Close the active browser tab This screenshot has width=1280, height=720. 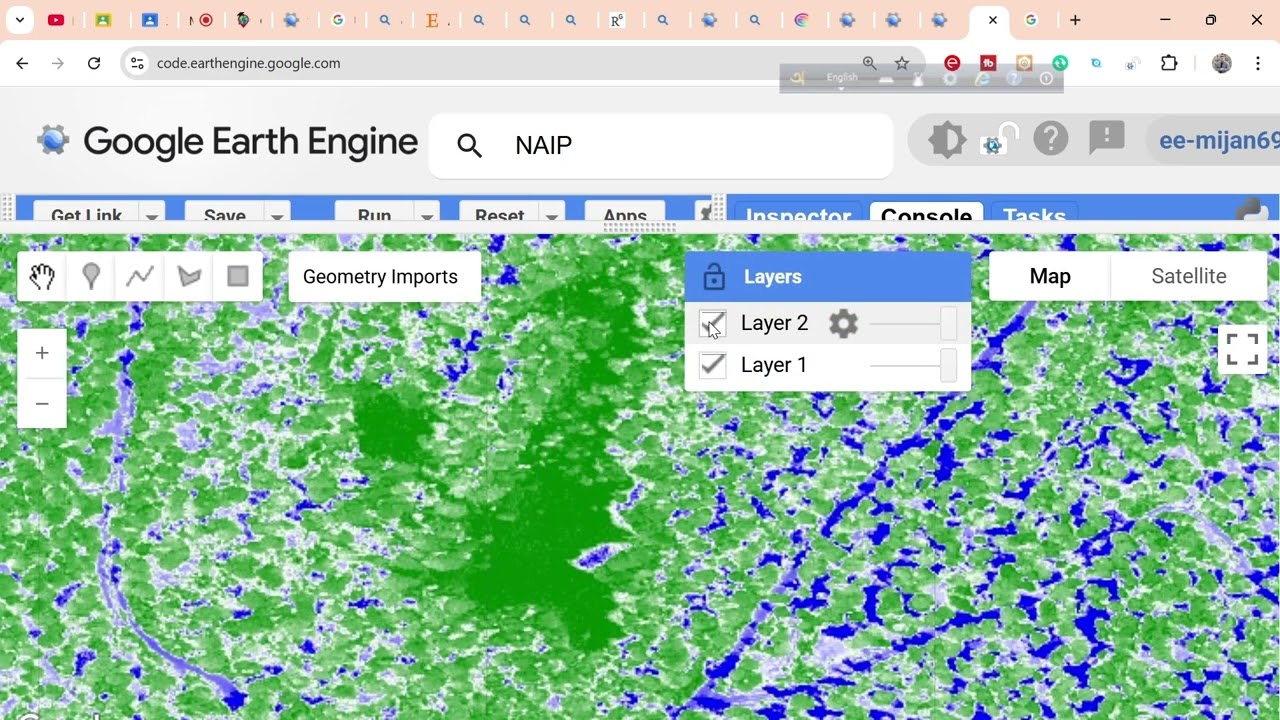992,20
